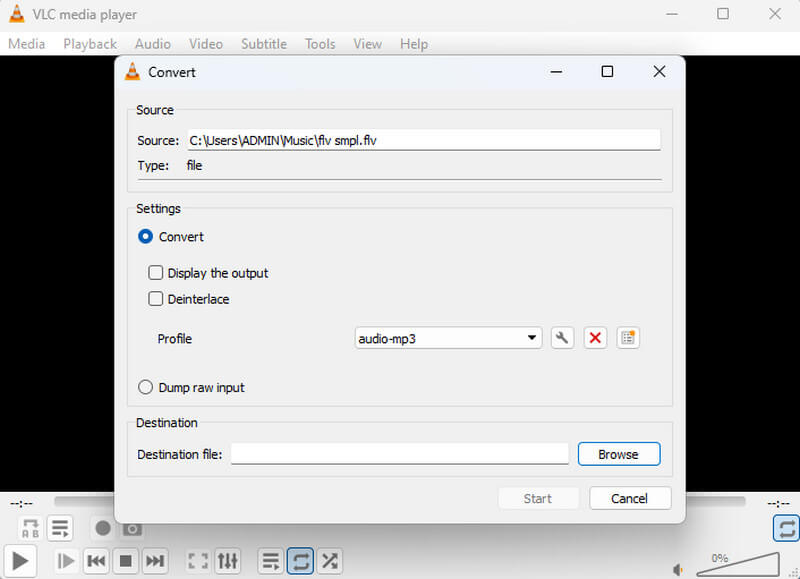Delete selected profile with red X
Image resolution: width=800 pixels, height=579 pixels.
click(595, 338)
